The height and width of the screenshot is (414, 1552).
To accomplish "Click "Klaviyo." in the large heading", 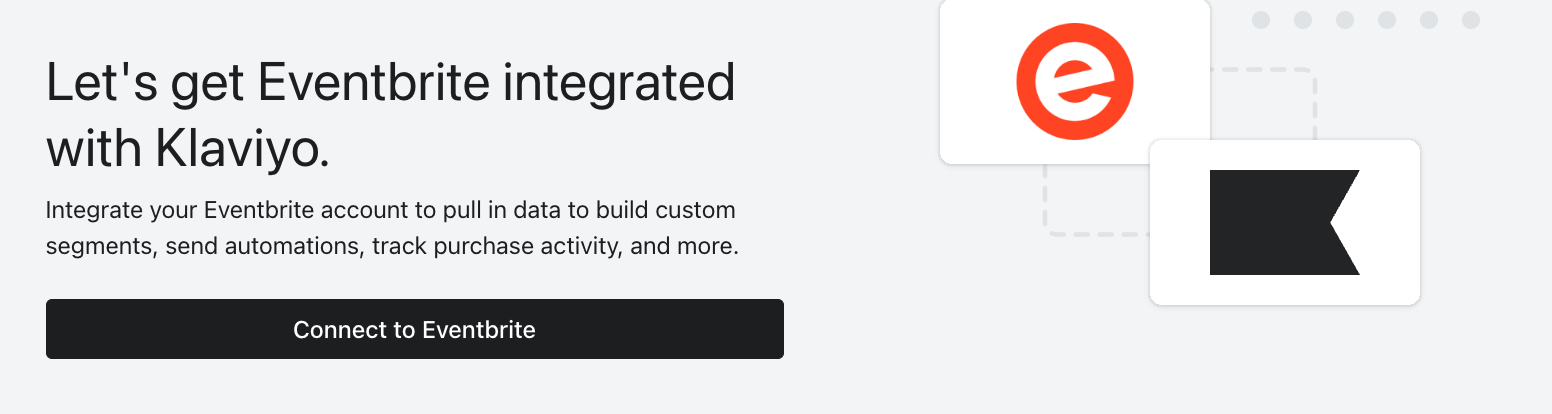I will (x=243, y=150).
